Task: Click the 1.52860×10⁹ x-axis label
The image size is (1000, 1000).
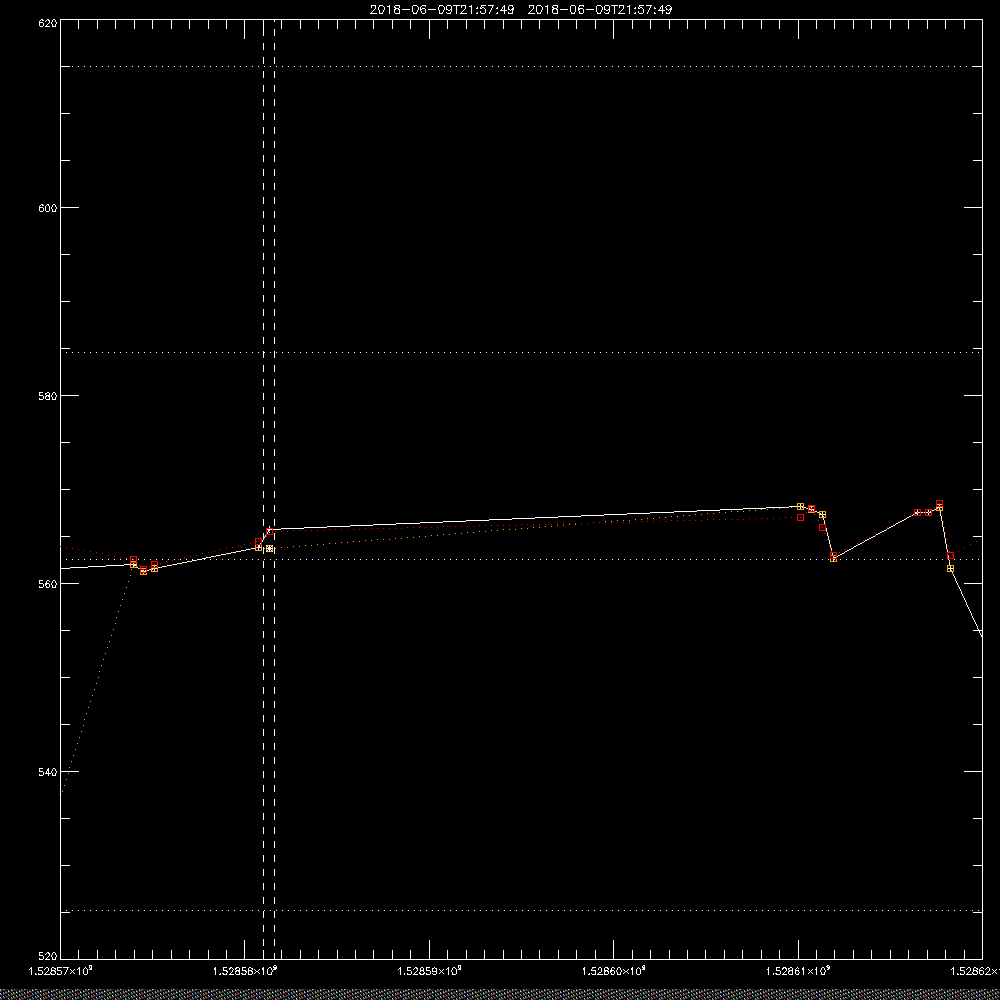Action: click(614, 971)
